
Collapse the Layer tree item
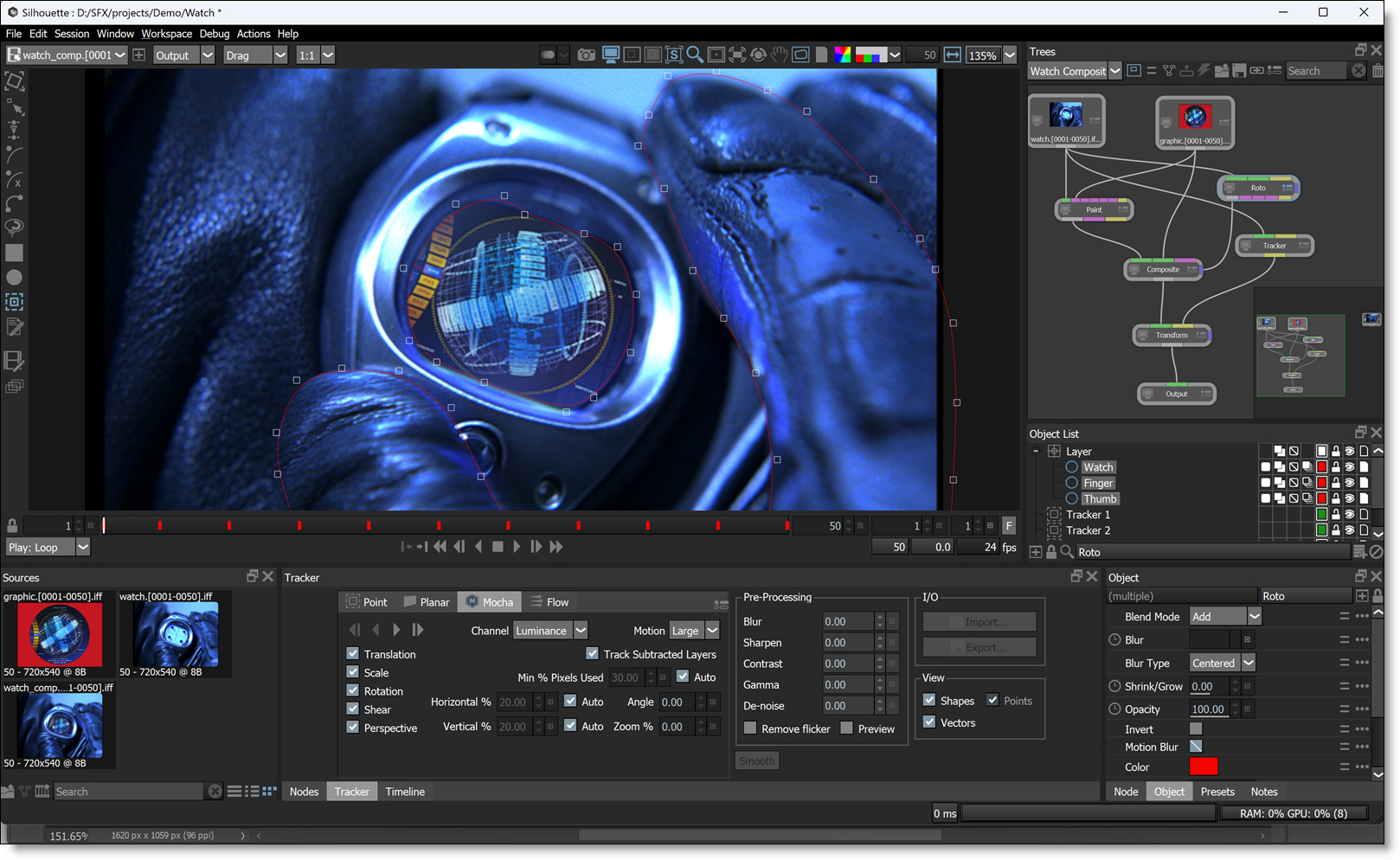point(1036,452)
